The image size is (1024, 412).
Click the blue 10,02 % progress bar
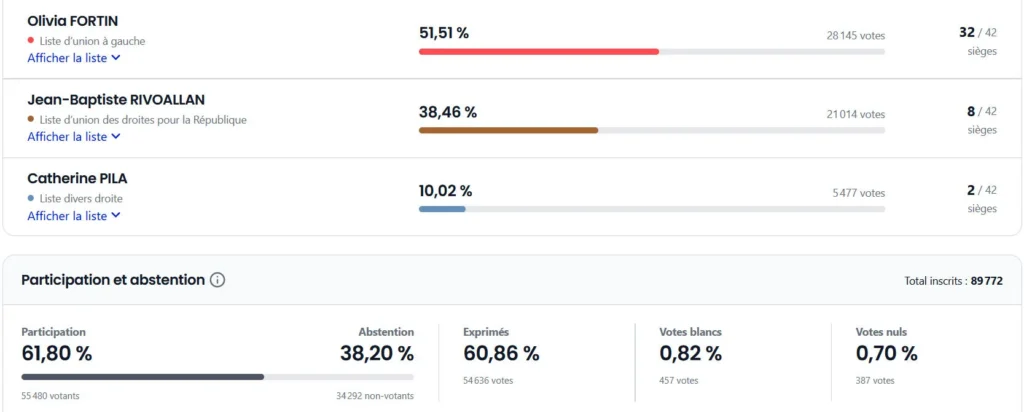(x=442, y=209)
